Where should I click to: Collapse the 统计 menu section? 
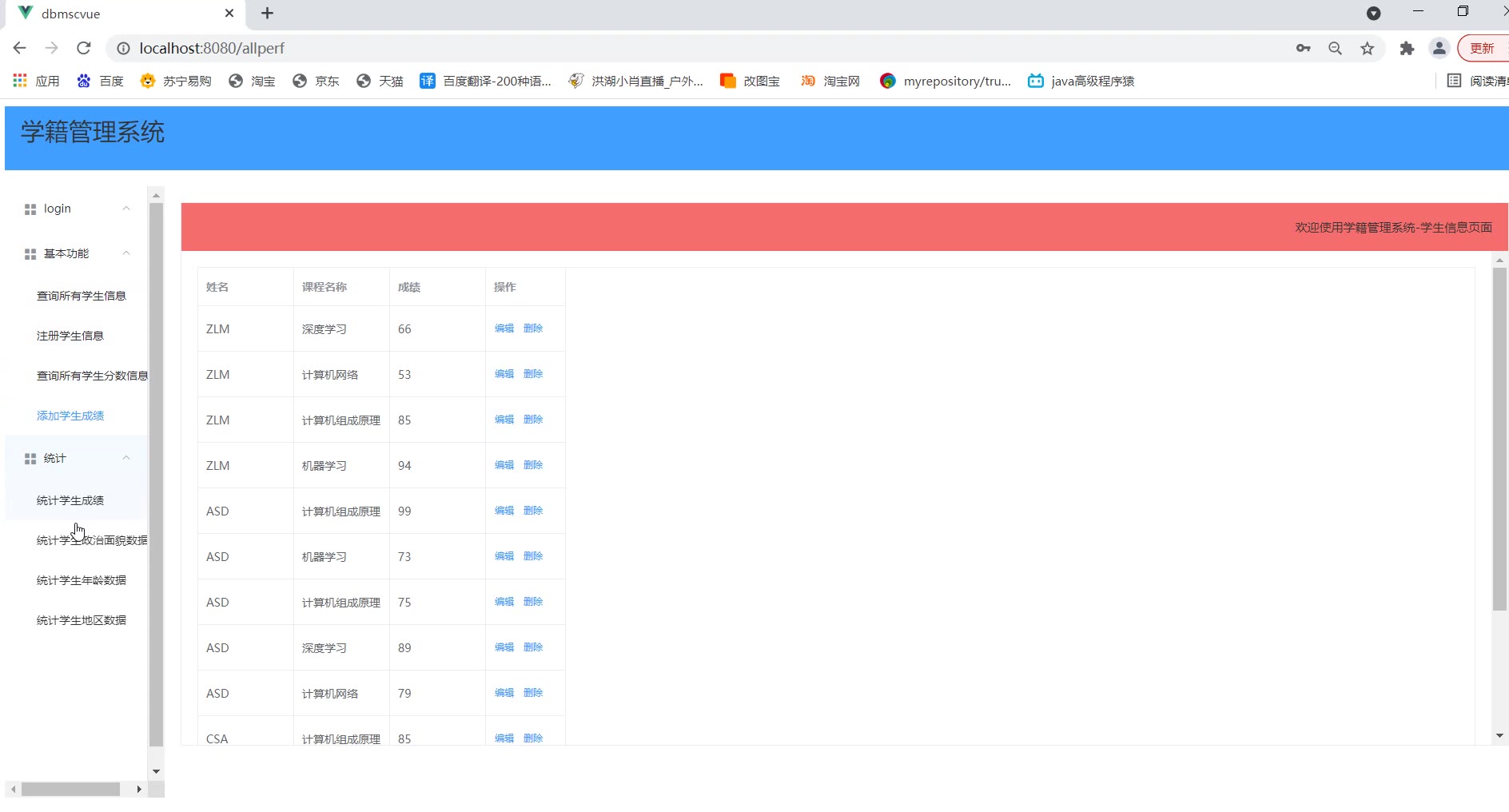[x=125, y=458]
